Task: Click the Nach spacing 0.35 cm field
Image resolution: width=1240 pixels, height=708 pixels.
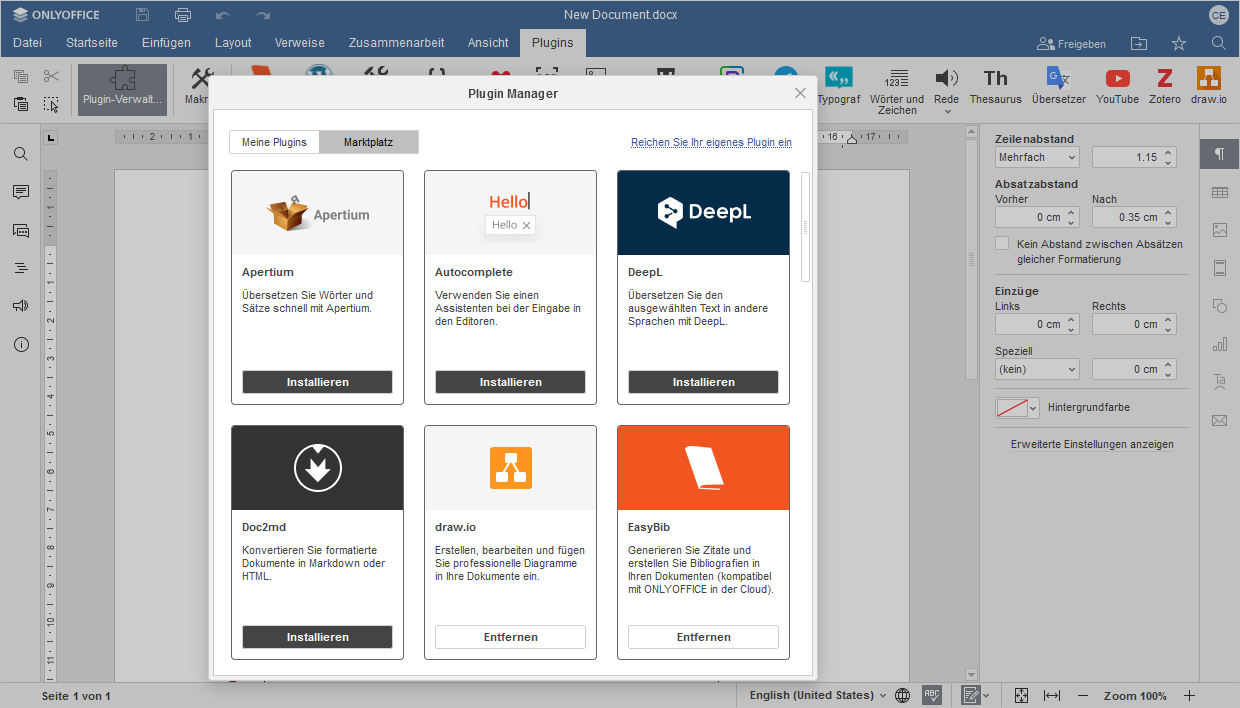Action: click(1134, 217)
